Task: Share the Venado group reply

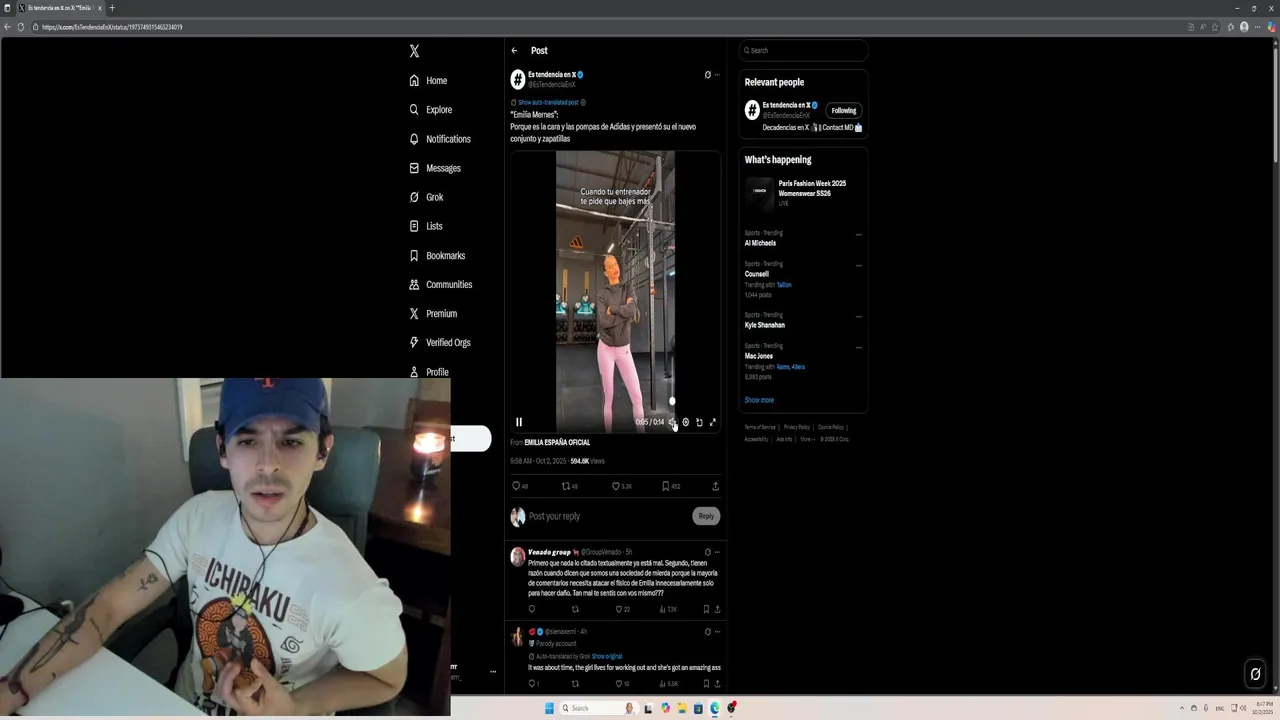Action: click(x=717, y=609)
